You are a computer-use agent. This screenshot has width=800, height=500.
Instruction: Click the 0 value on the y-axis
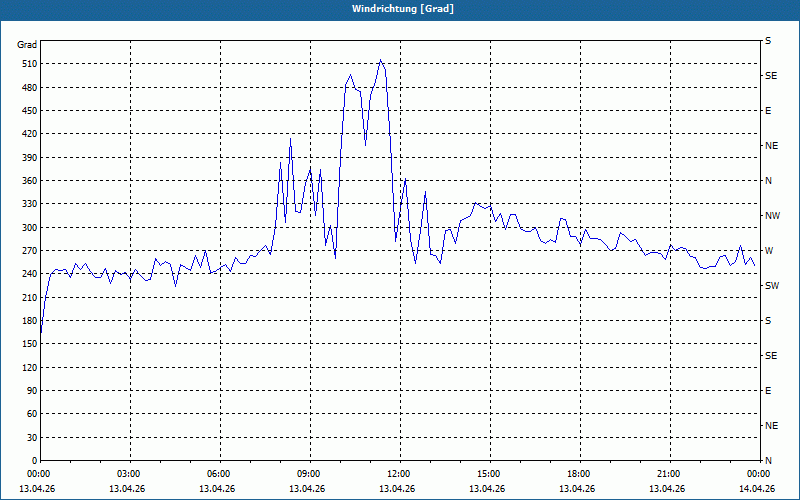coord(34,461)
